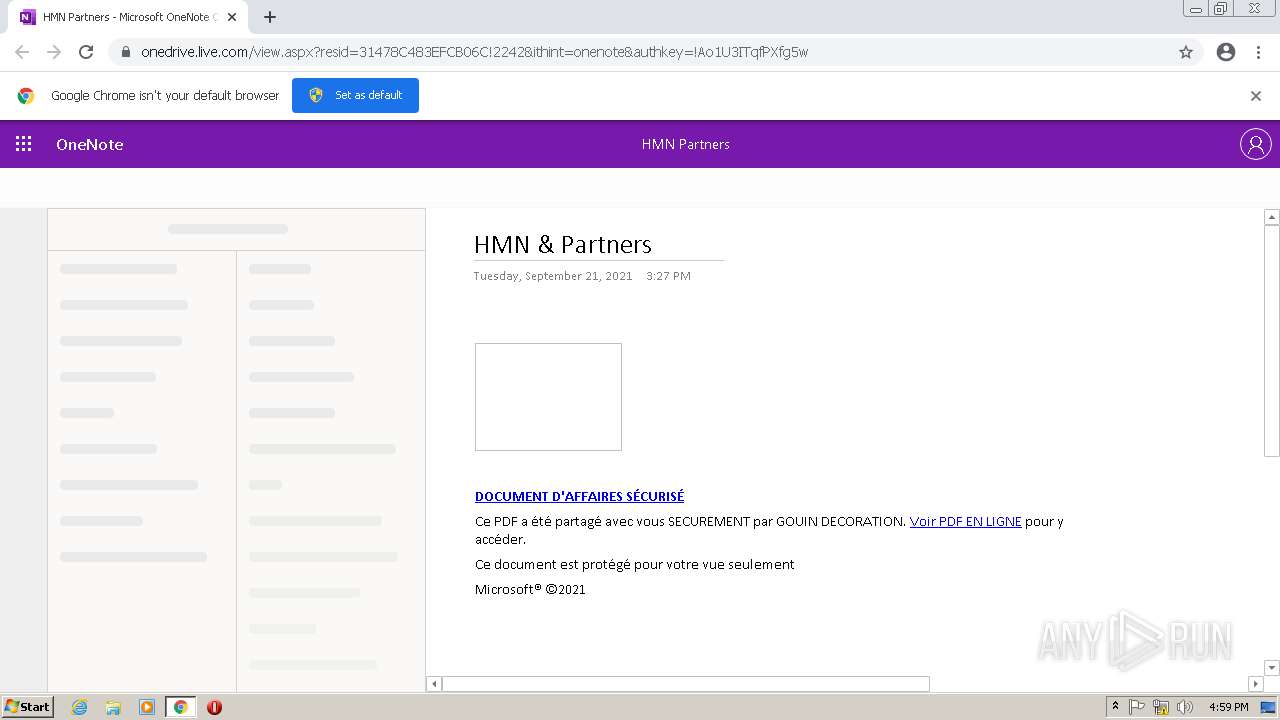
Task: Go back to the previous page
Action: [x=22, y=52]
